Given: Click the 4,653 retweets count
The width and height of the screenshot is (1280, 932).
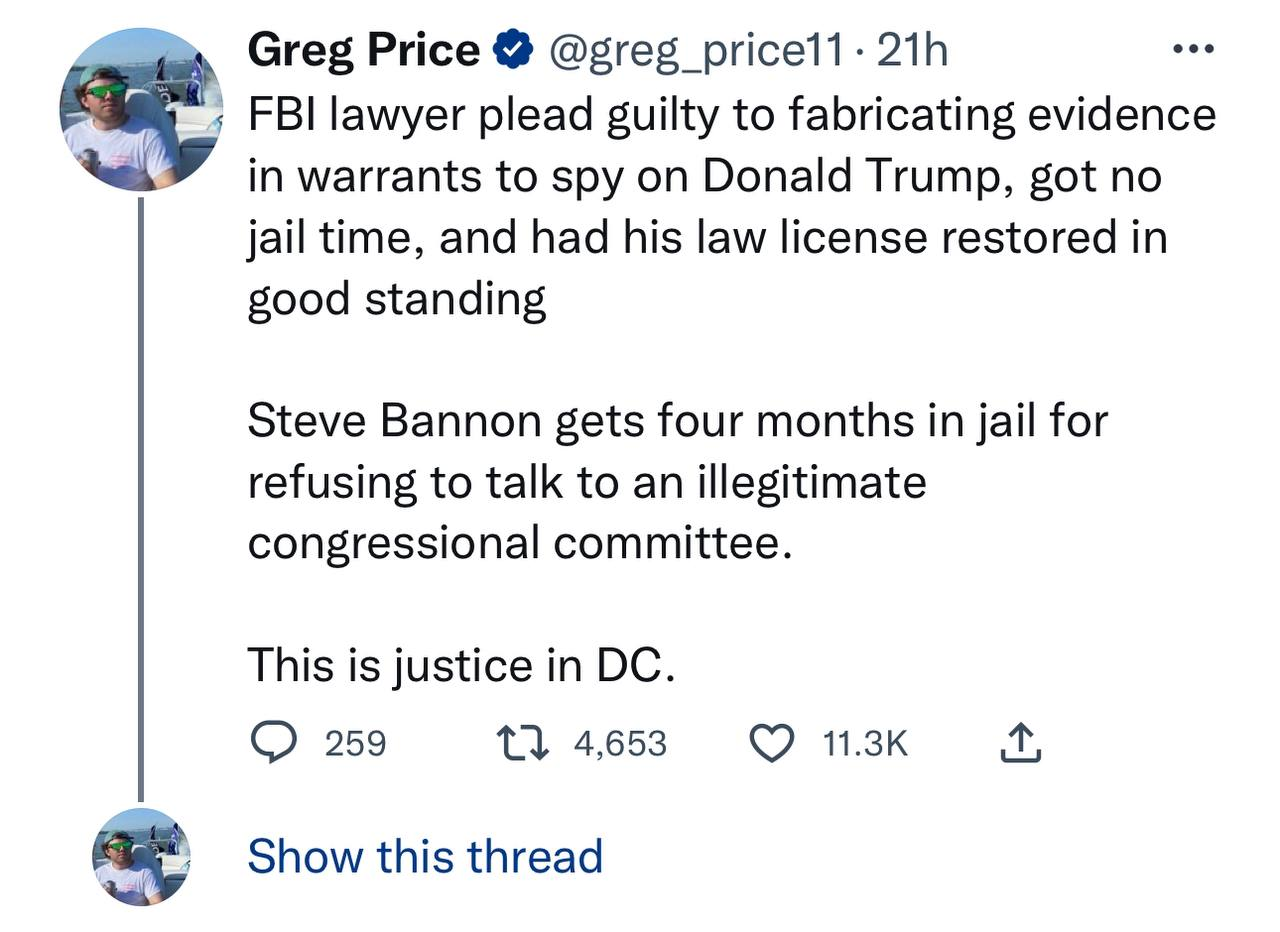Looking at the screenshot, I should (620, 743).
